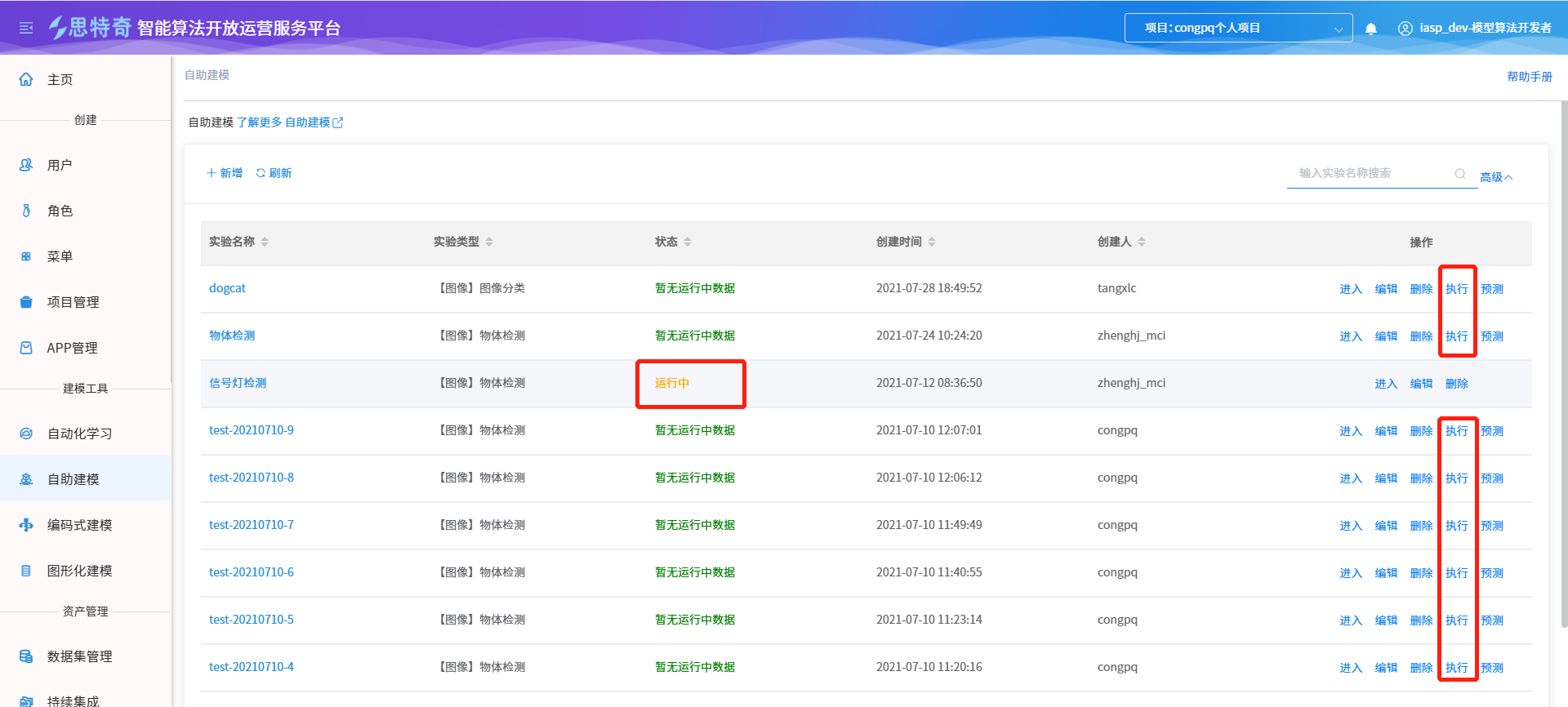Click the 自助建模 breadcrumb text
The width and height of the screenshot is (1568, 707).
click(x=207, y=75)
